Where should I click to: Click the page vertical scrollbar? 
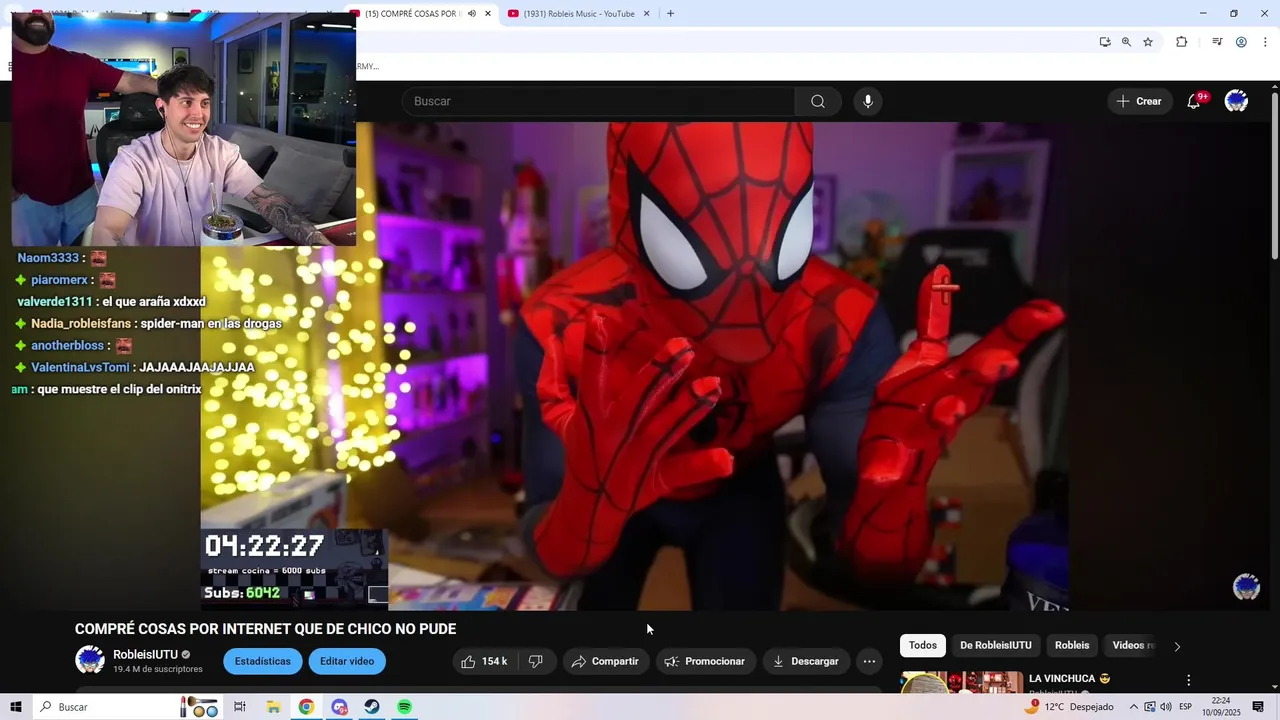tap(1275, 175)
